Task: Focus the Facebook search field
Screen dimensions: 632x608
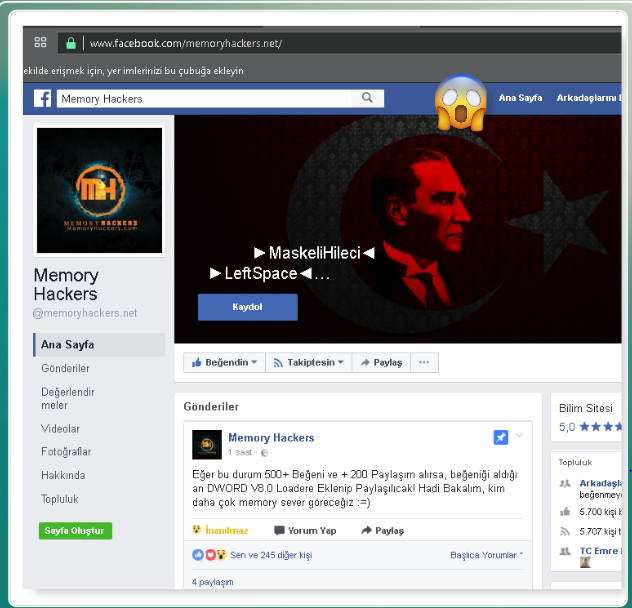Action: [x=206, y=98]
